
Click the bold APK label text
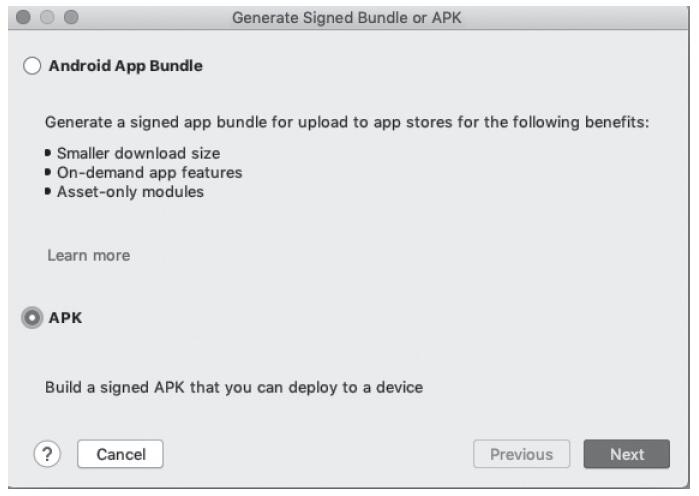[x=66, y=318]
